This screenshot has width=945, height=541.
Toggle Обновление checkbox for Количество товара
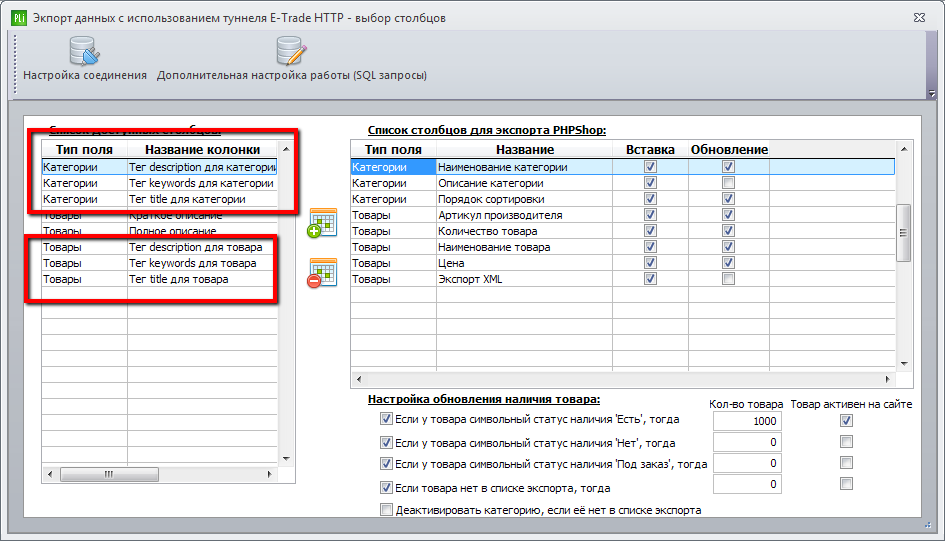pos(729,231)
